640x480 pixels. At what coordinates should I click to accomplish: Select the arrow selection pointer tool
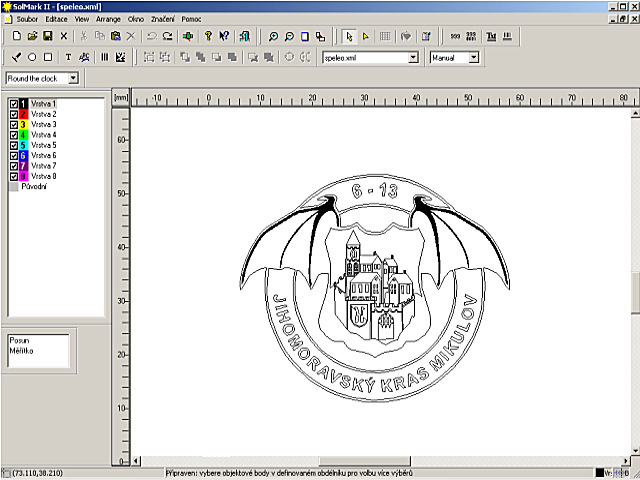tap(349, 37)
